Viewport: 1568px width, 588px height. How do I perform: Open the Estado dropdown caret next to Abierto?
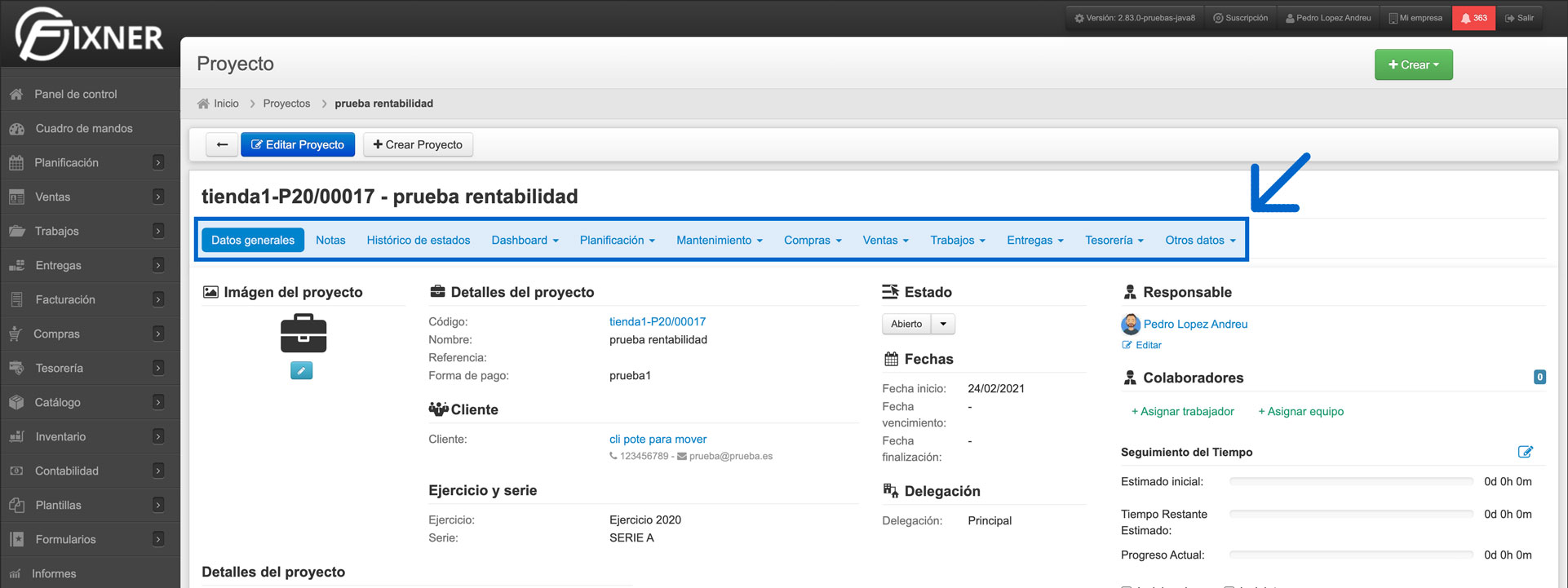tap(943, 325)
